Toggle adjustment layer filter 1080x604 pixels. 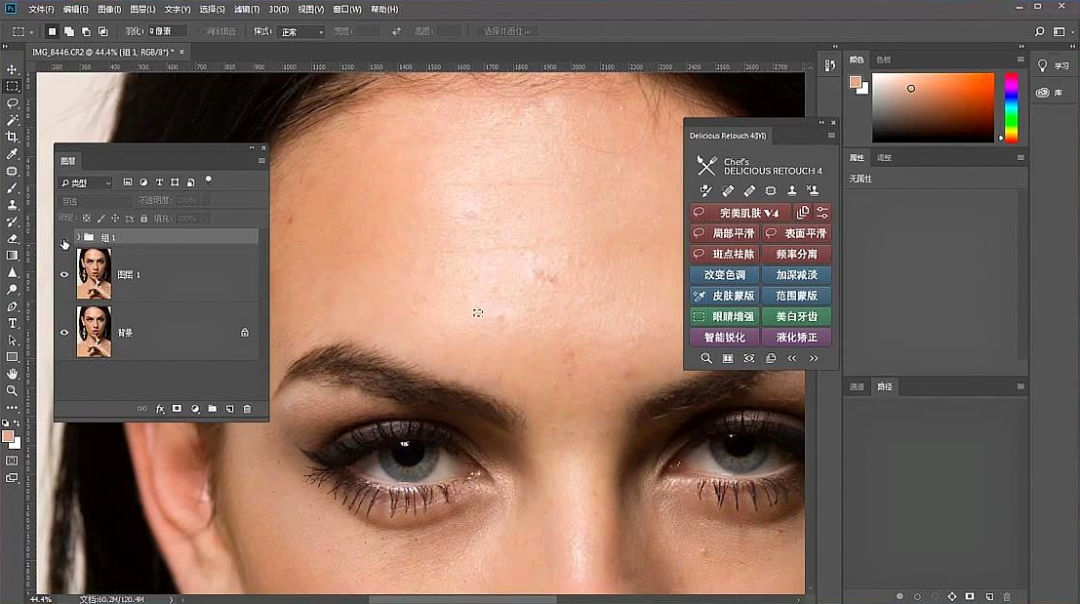tap(143, 183)
